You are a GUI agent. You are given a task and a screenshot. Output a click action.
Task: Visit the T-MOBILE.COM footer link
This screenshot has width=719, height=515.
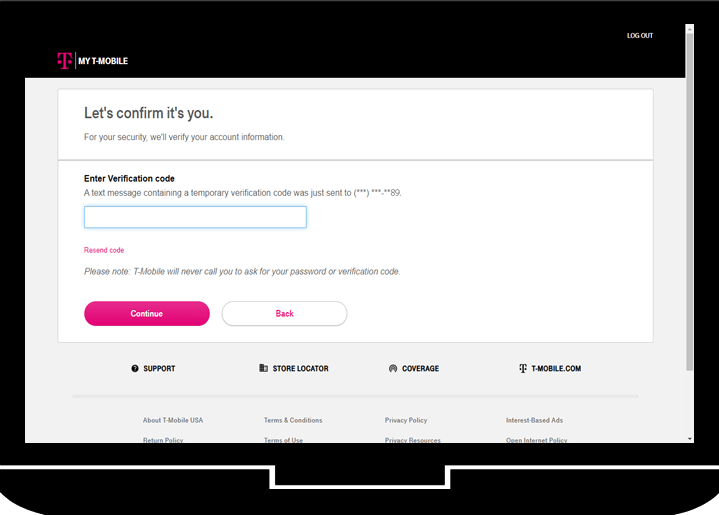(556, 368)
